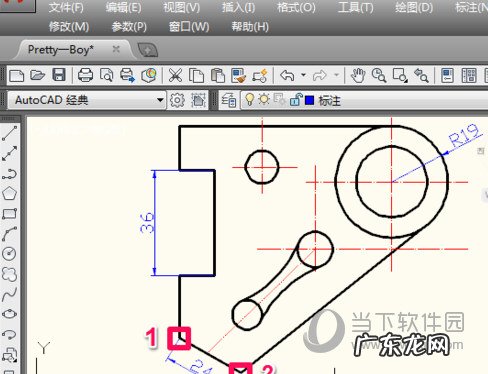Select the Rectangle tool
The image size is (488, 374).
click(x=9, y=214)
